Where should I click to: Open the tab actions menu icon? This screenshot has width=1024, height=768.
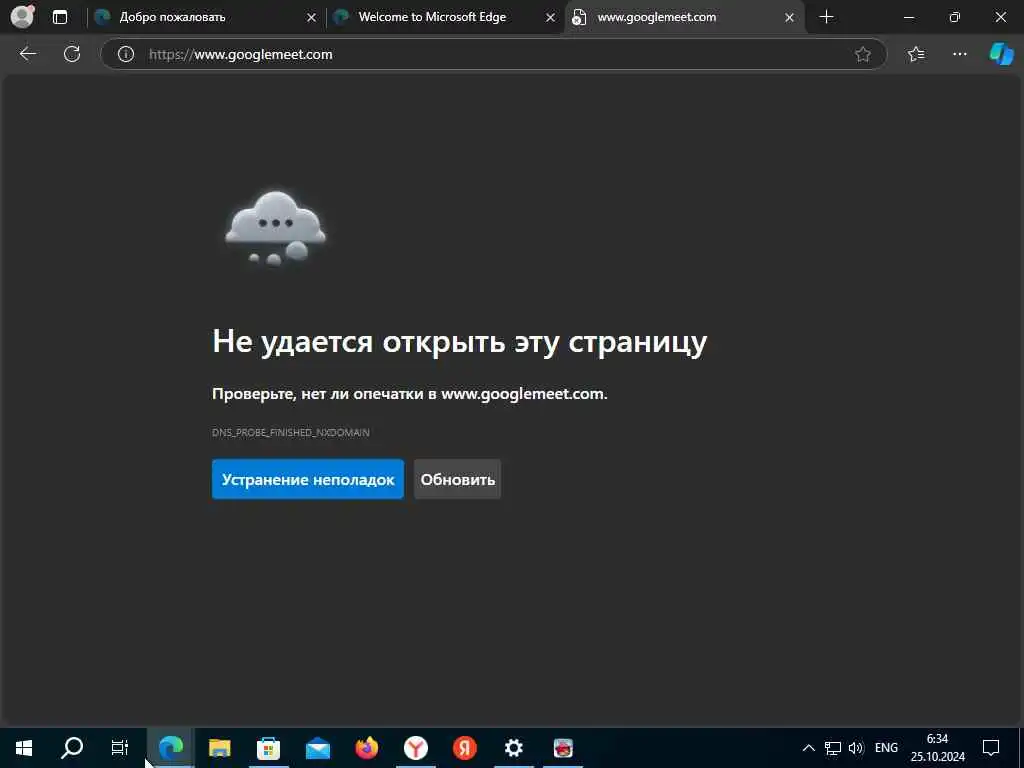coord(59,17)
